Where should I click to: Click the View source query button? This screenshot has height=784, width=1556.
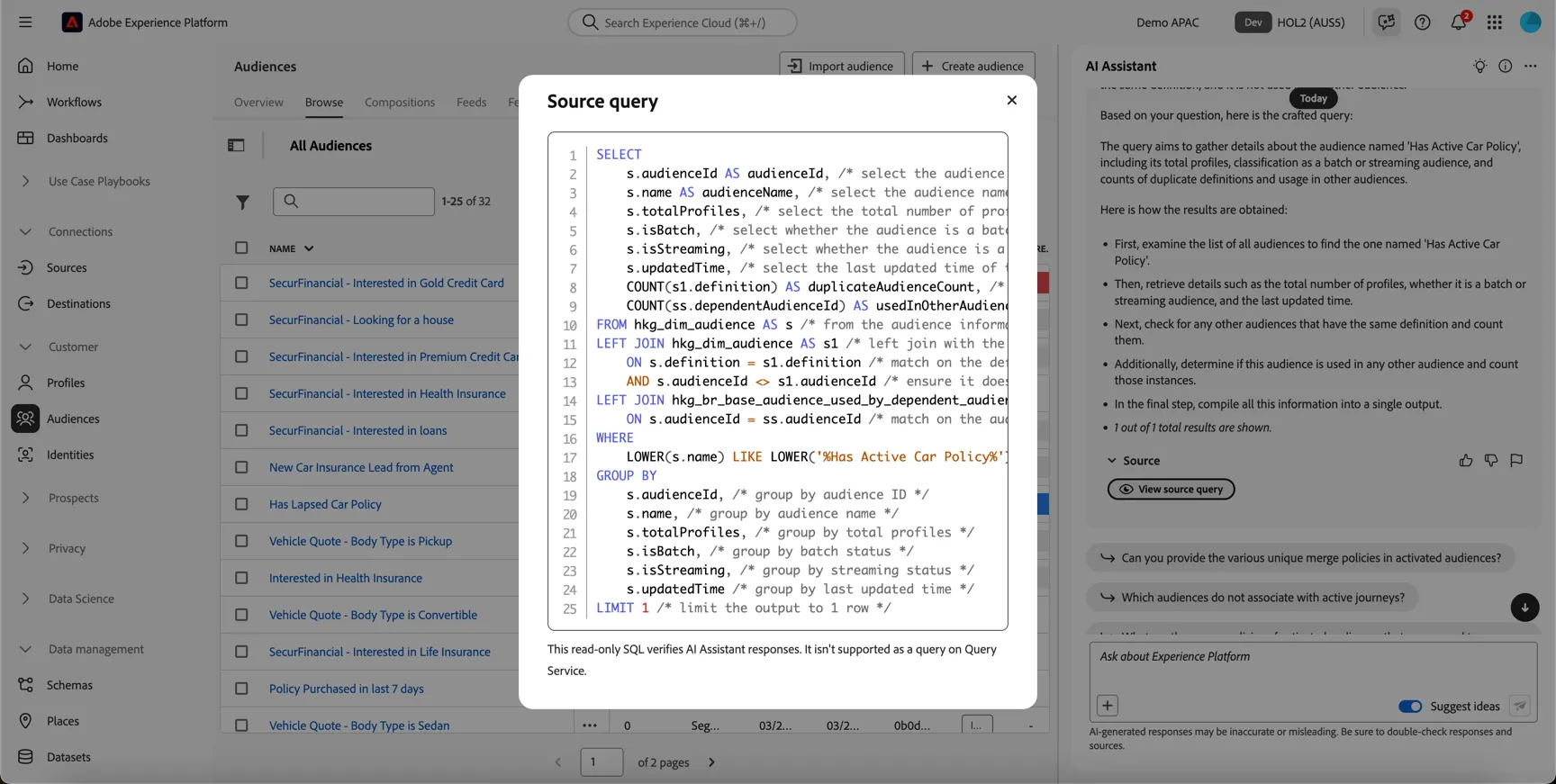tap(1171, 489)
